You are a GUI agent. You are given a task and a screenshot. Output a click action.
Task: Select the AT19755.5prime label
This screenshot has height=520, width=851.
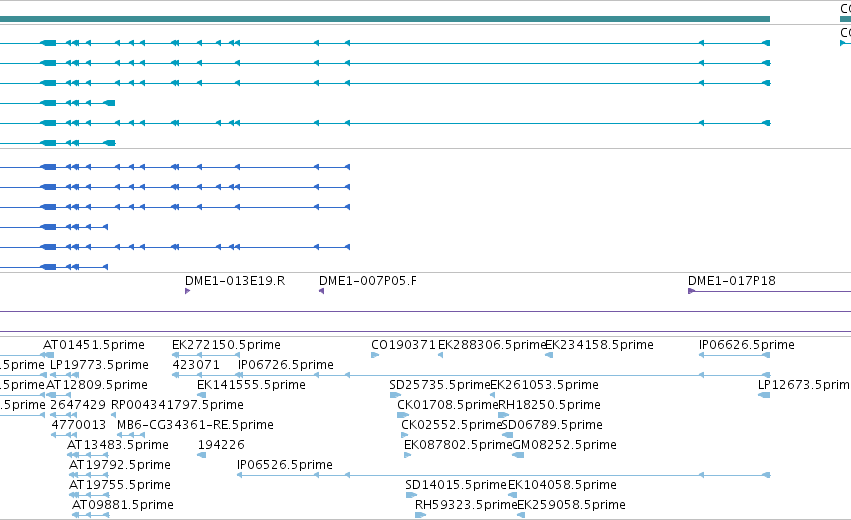[120, 485]
